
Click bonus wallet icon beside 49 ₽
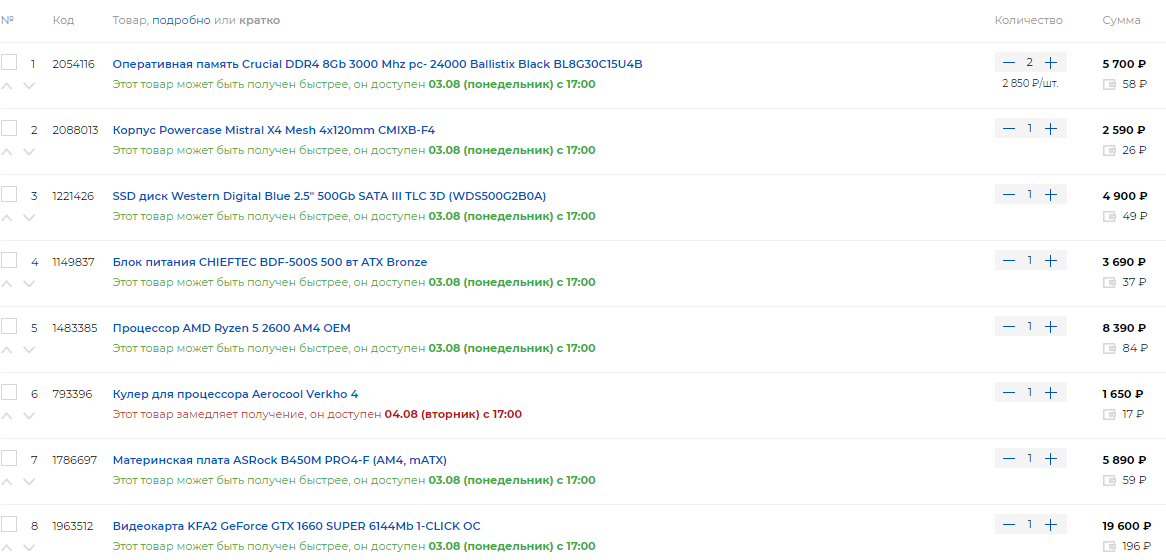point(1109,216)
